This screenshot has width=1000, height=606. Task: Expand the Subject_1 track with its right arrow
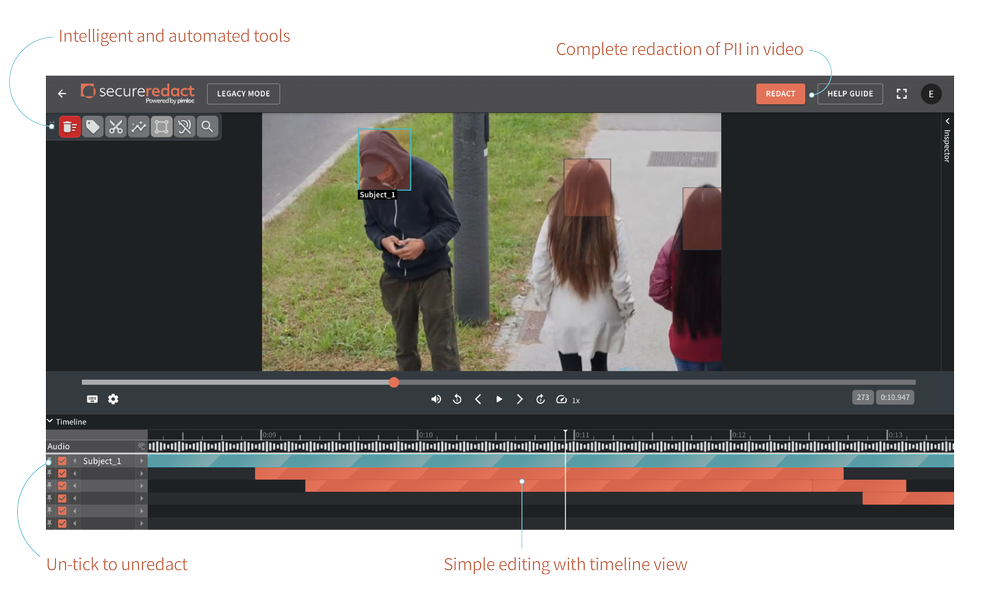(x=141, y=461)
